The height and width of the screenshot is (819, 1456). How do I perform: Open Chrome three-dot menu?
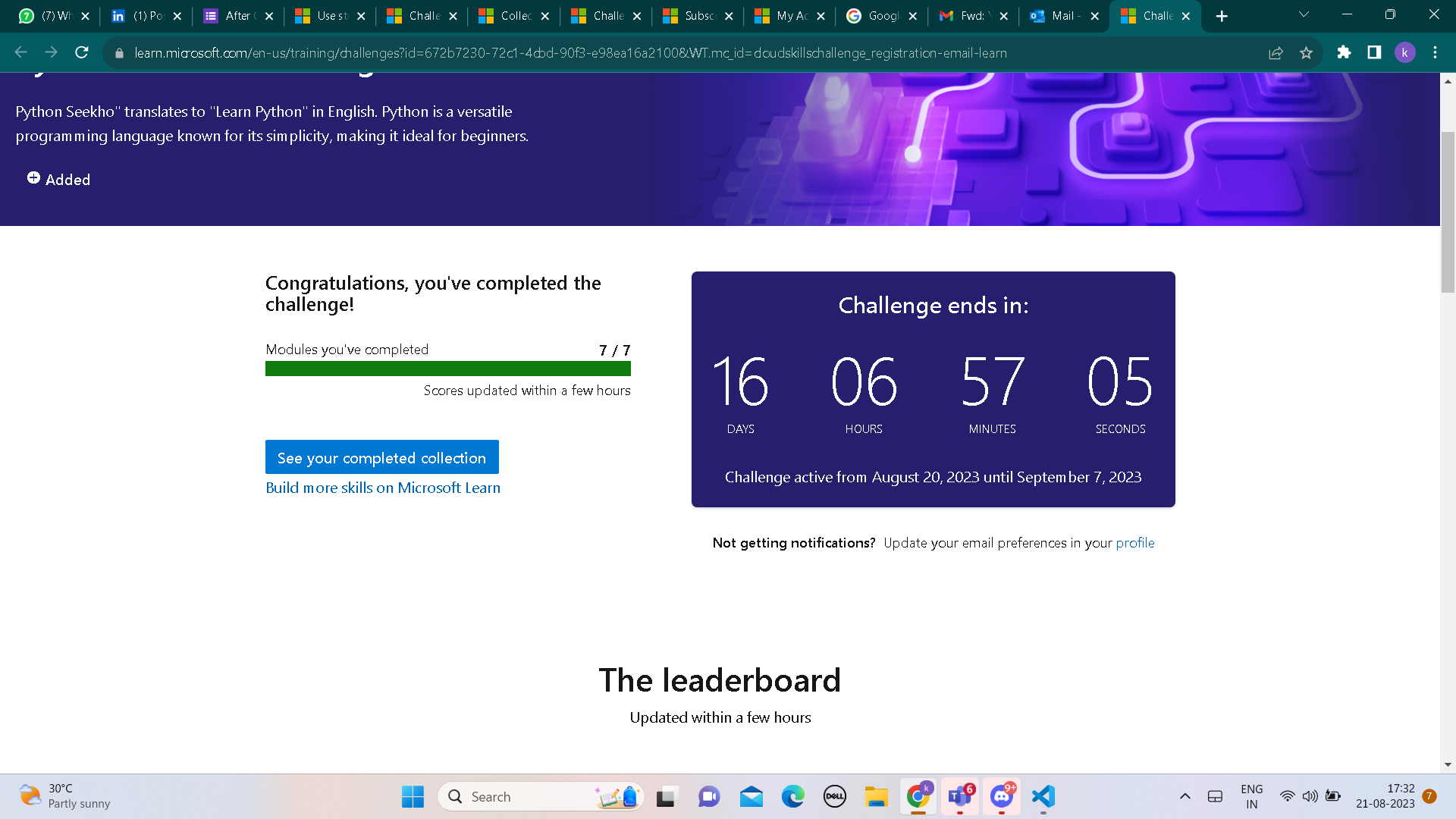click(1435, 52)
